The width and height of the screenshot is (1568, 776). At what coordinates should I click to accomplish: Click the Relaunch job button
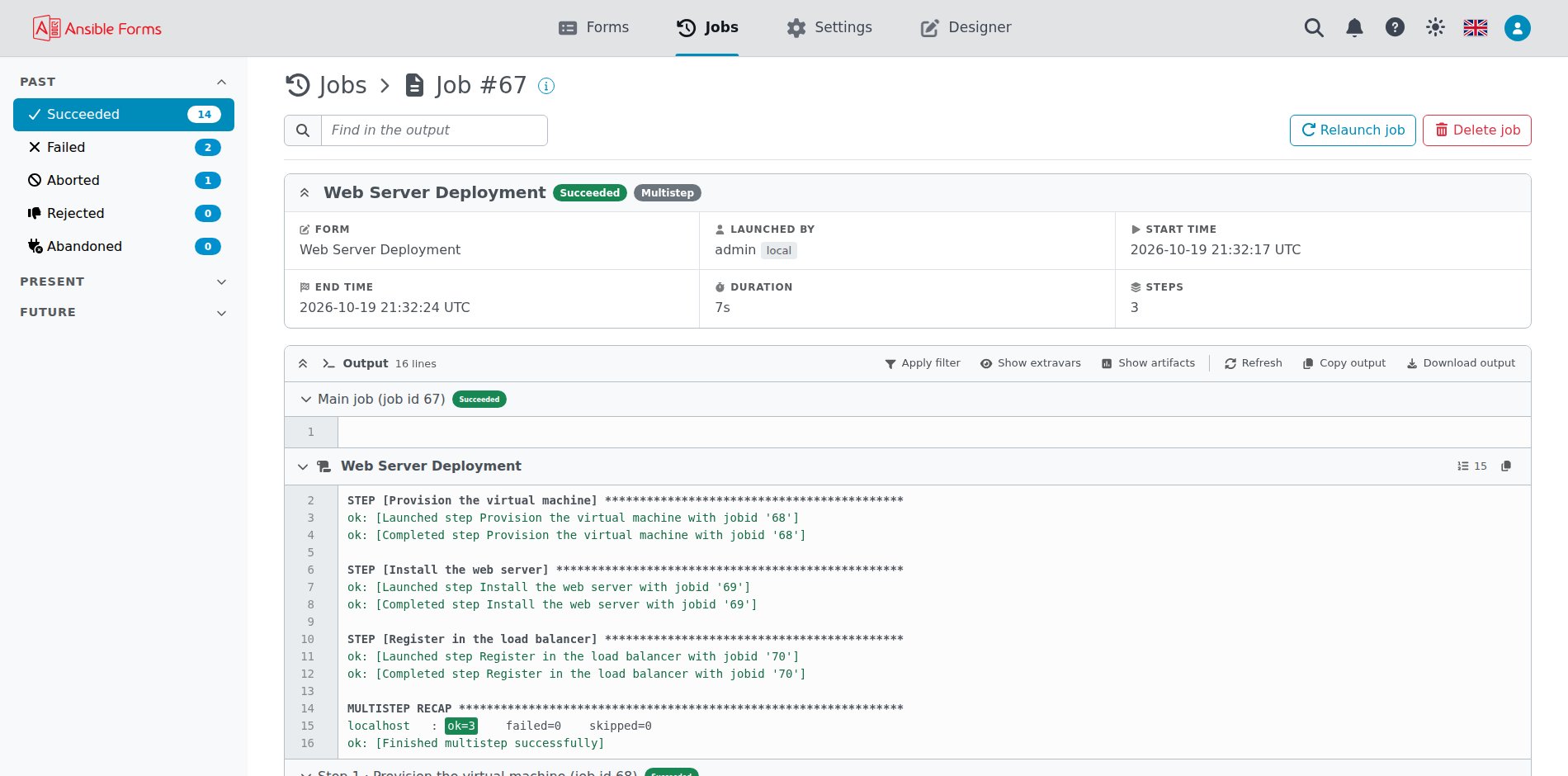point(1353,130)
